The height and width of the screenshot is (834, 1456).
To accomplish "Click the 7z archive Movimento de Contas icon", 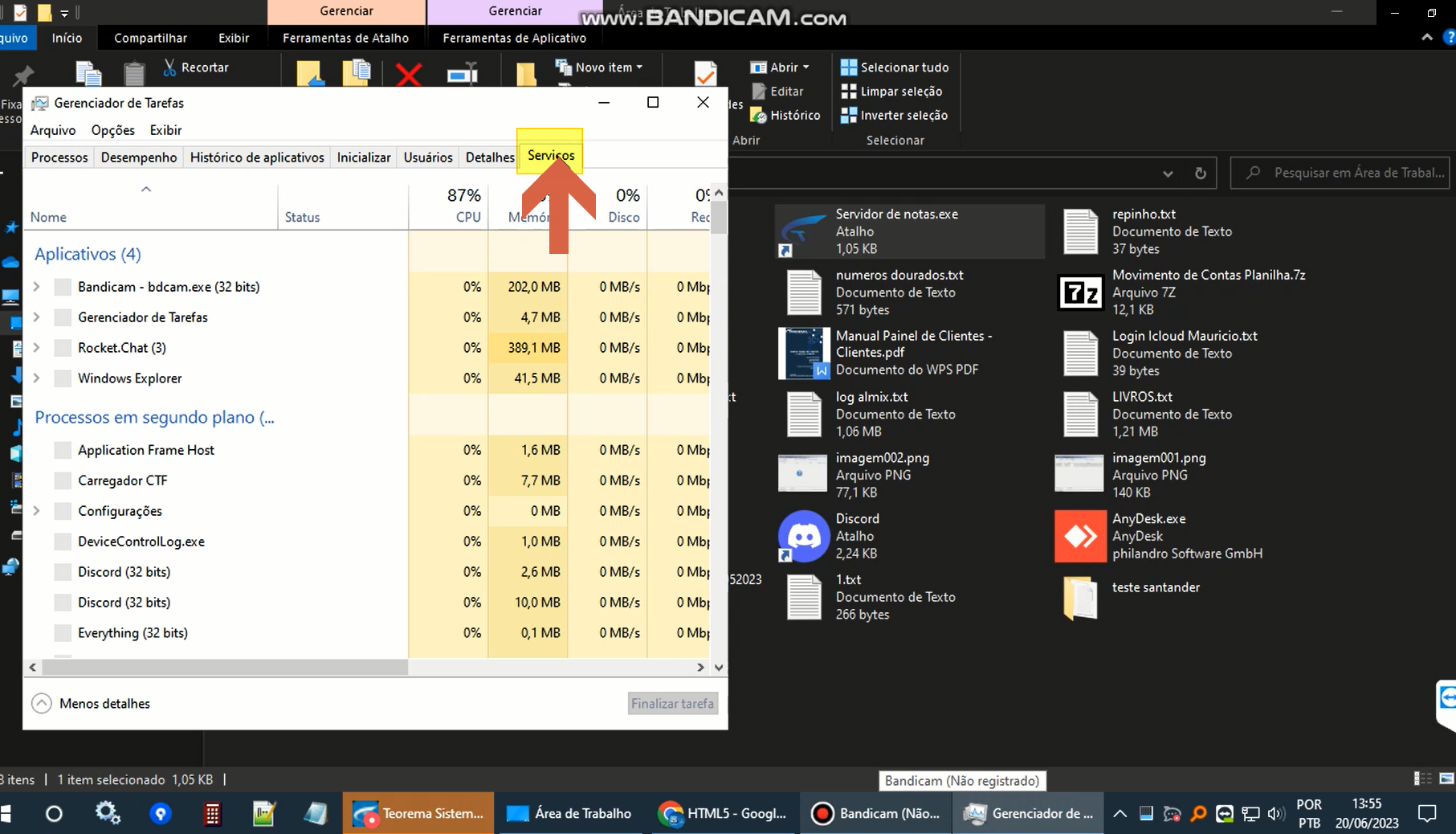I will click(1080, 292).
